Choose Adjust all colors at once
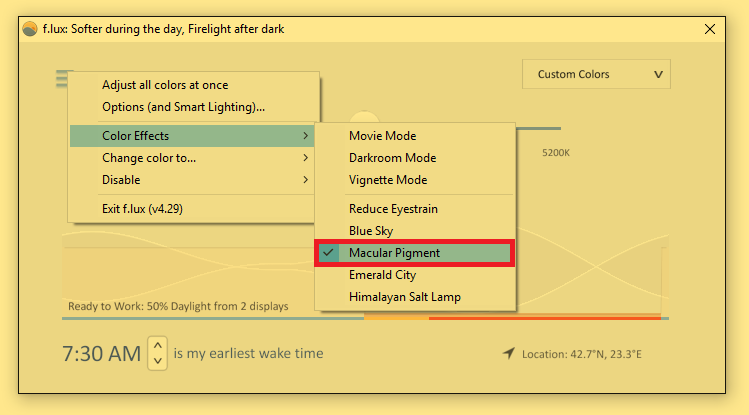Viewport: 749px width, 415px height. (194, 85)
